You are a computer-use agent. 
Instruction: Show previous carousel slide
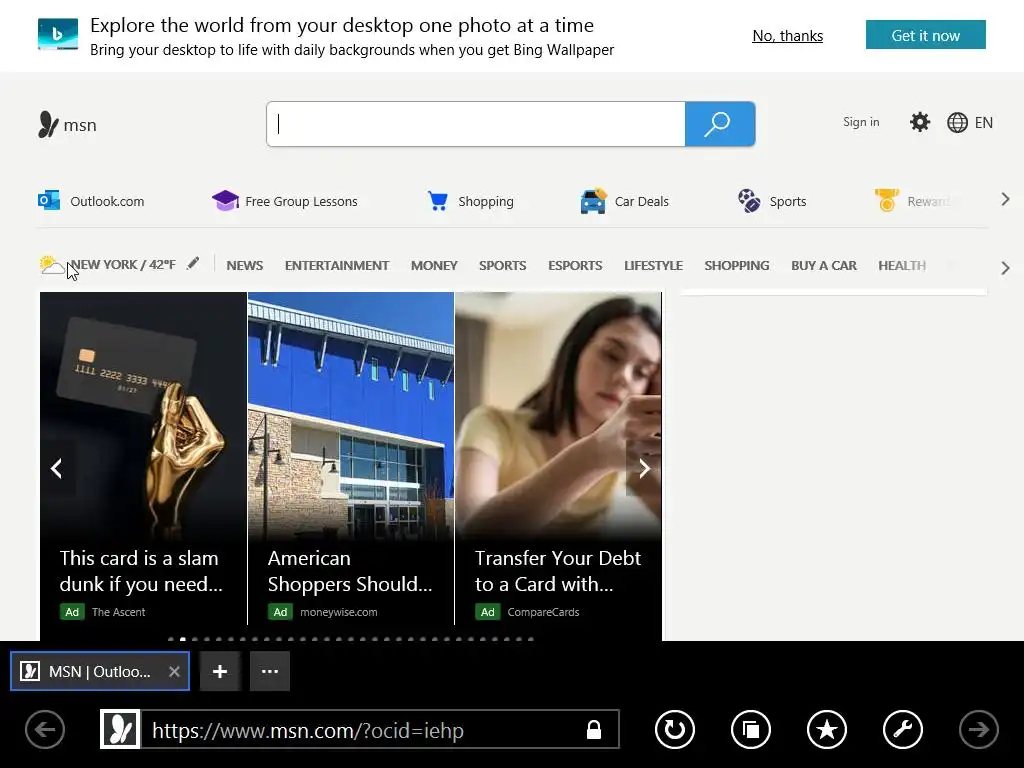point(57,468)
